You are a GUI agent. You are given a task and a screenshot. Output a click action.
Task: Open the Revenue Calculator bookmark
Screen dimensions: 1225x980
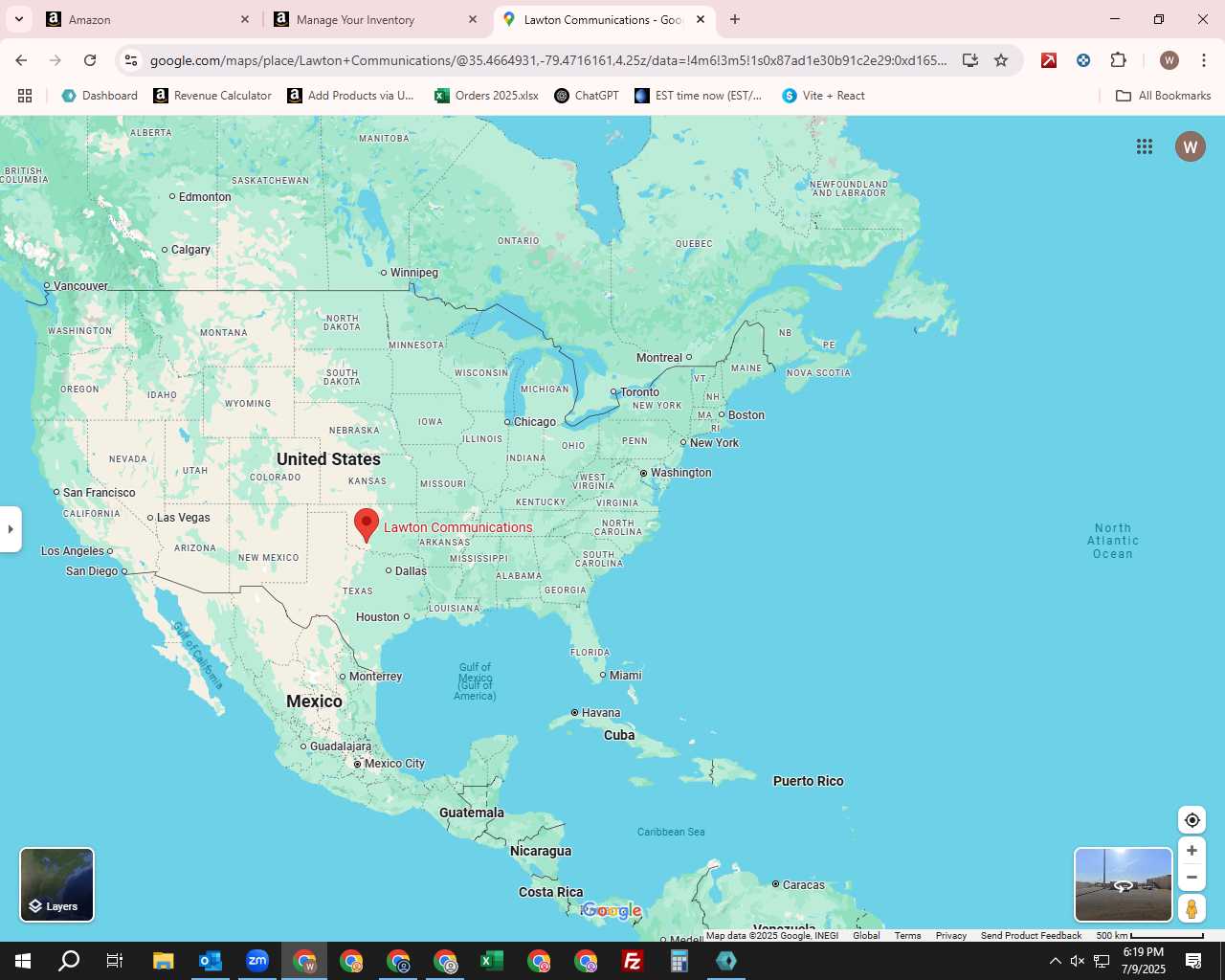point(212,96)
